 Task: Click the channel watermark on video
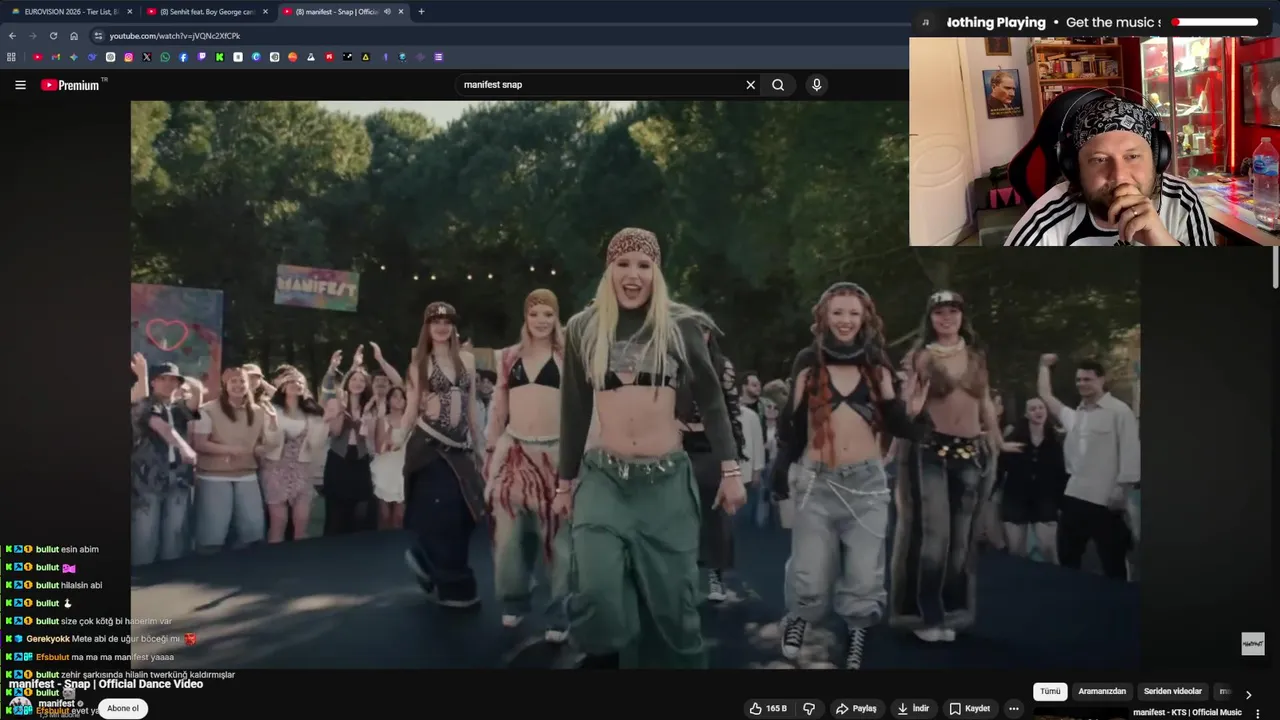point(1252,644)
